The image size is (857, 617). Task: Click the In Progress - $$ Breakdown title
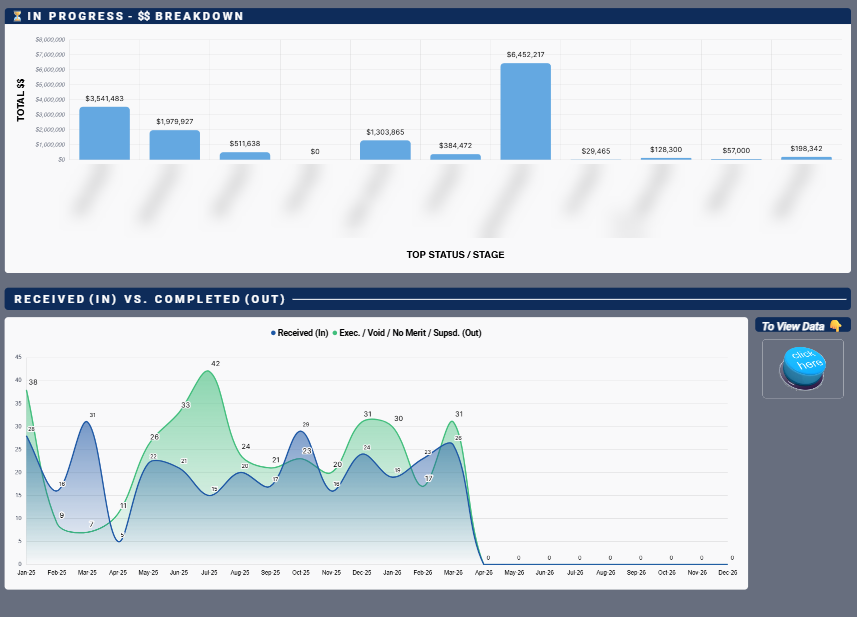click(135, 16)
